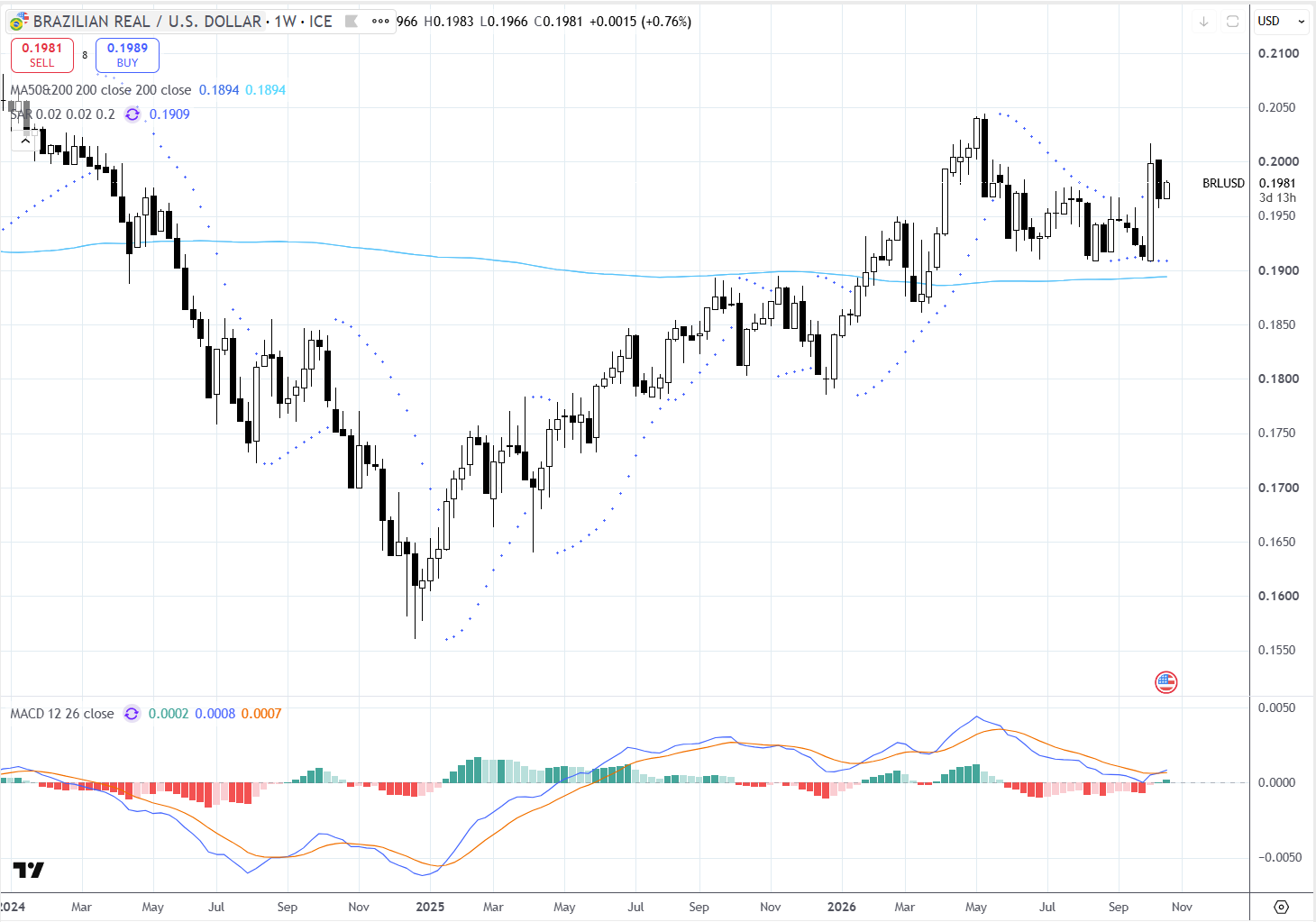The width and height of the screenshot is (1316, 922).
Task: Open the US flag economic event marker
Action: point(1165,682)
